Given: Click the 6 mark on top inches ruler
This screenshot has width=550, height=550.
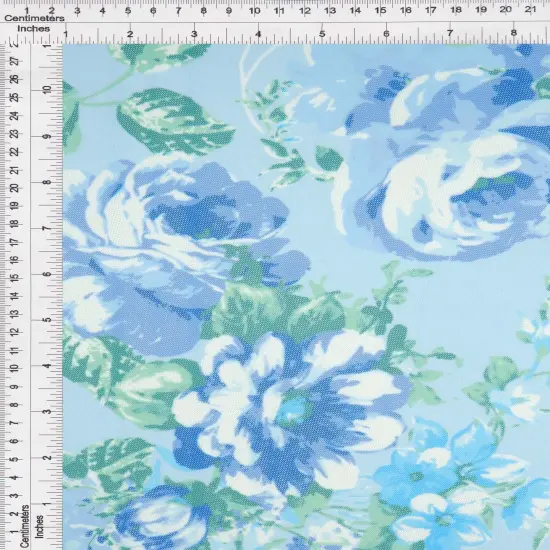Looking at the screenshot, I should click(386, 34).
